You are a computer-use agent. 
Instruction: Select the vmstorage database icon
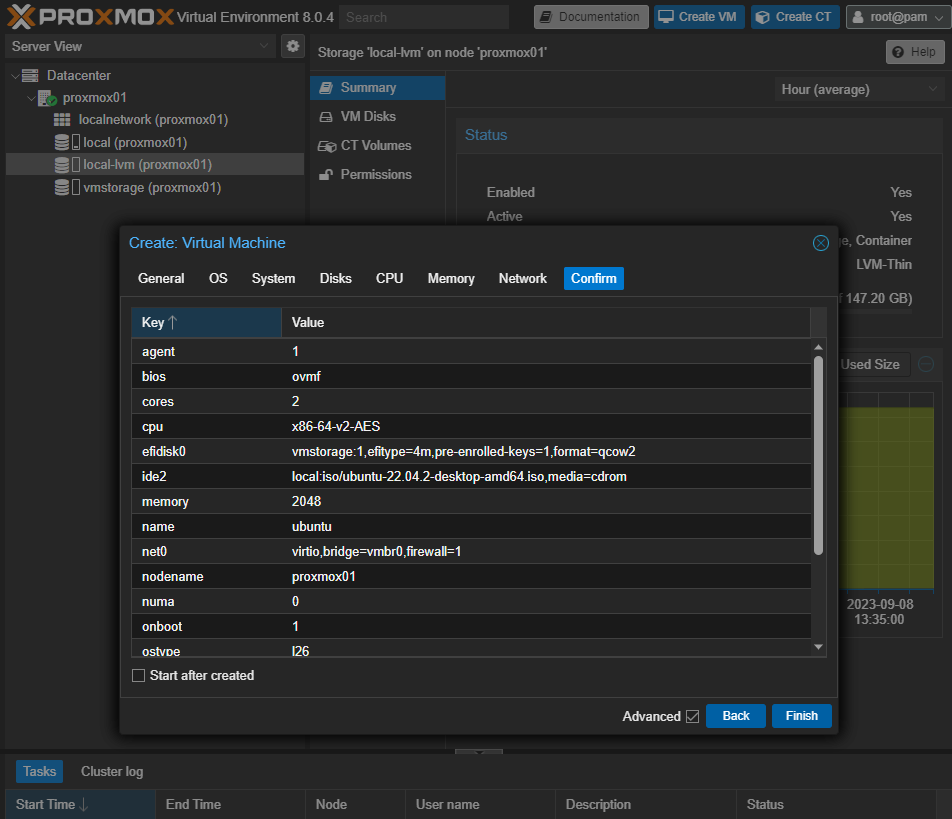click(62, 188)
